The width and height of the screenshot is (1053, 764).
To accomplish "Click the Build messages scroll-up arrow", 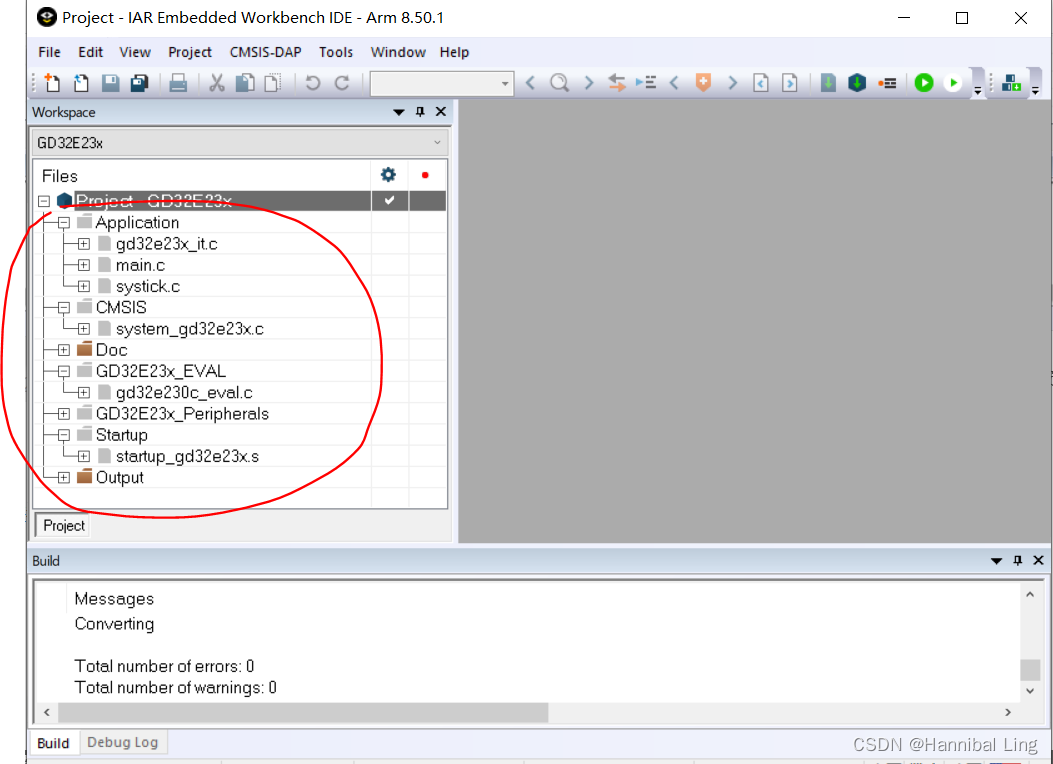I will point(1030,594).
